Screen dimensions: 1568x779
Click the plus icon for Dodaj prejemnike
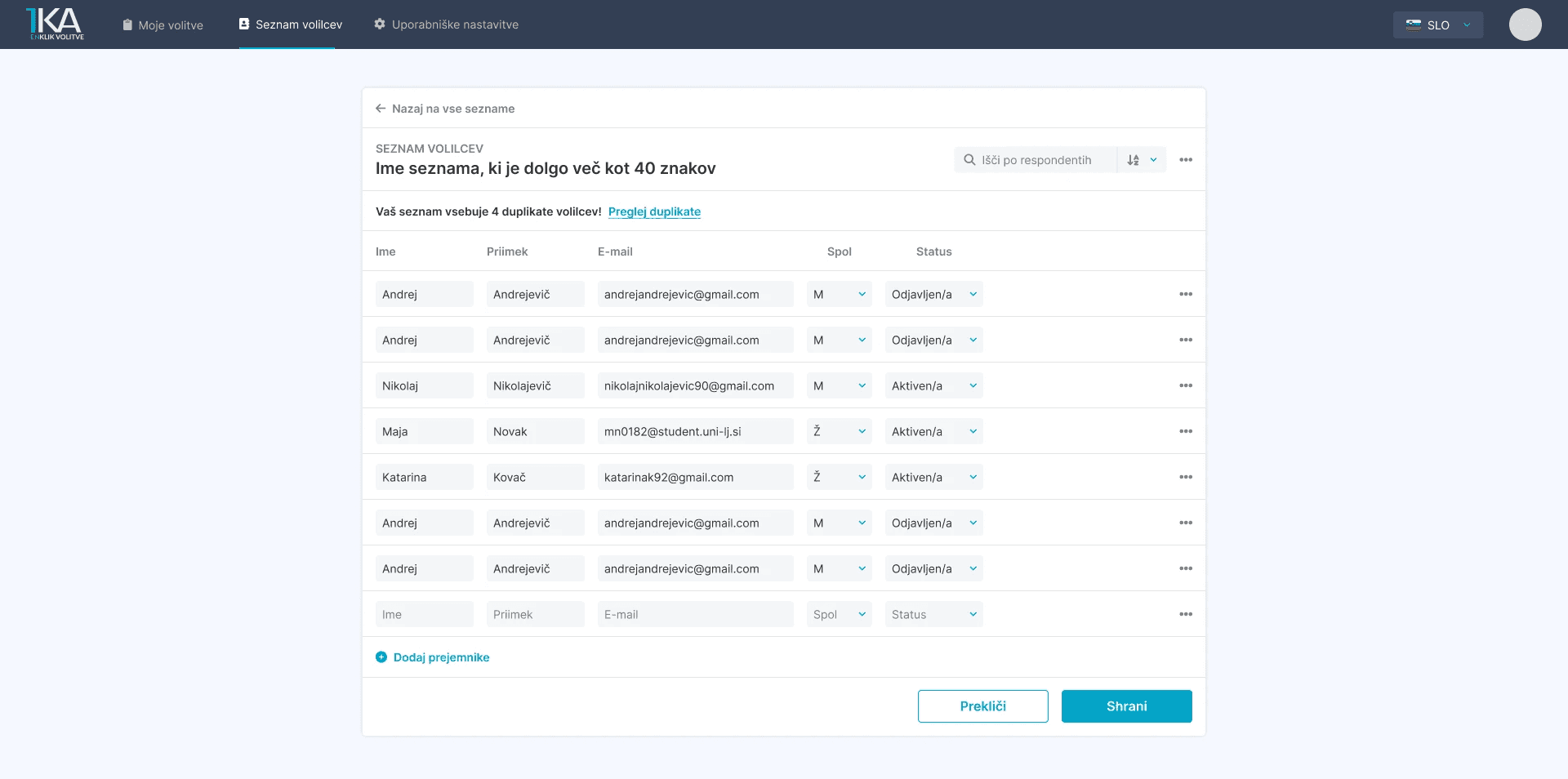click(x=381, y=657)
